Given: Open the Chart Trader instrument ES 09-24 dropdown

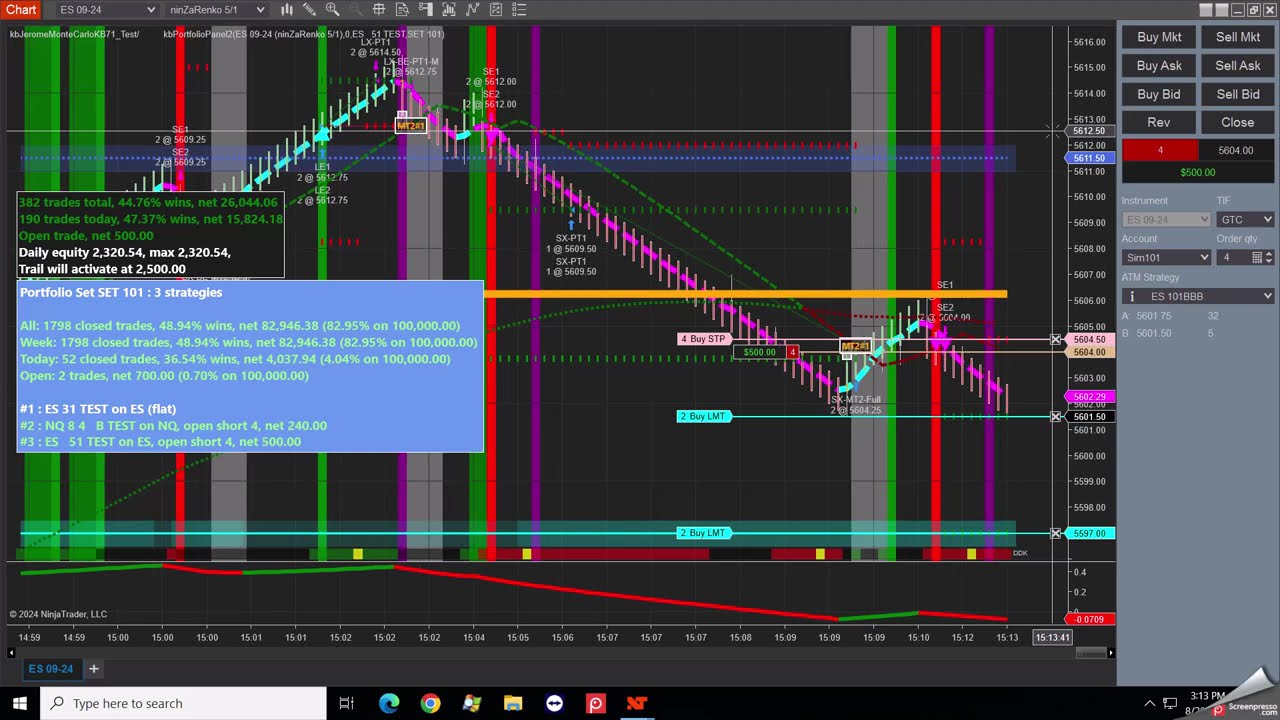Looking at the screenshot, I should (x=1166, y=219).
